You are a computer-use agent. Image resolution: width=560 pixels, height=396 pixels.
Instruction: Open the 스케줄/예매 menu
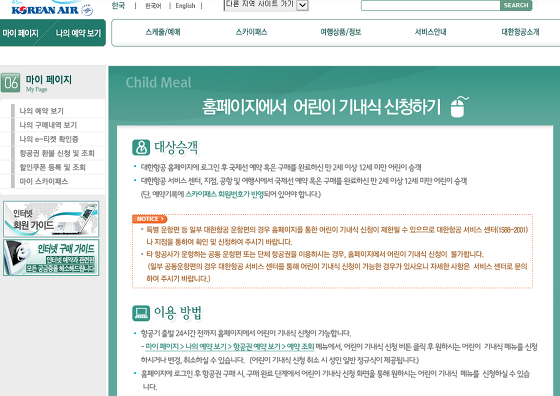(x=163, y=32)
